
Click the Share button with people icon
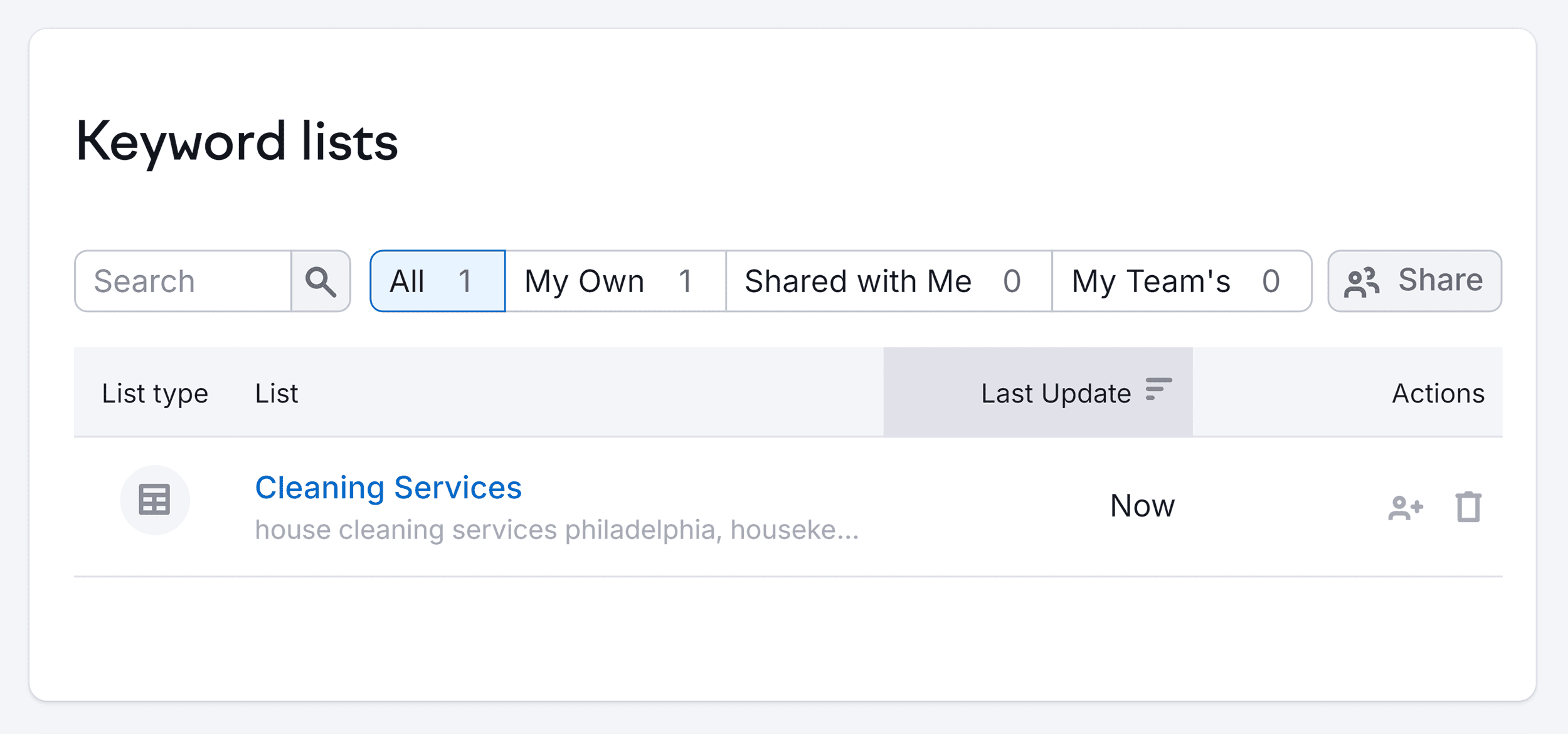click(x=1414, y=281)
